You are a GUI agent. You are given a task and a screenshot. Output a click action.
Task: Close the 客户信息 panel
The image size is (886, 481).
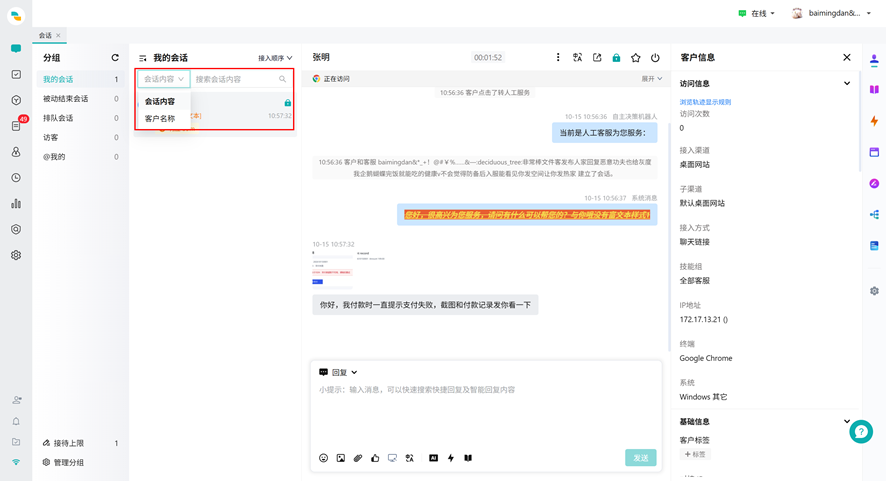[x=846, y=57]
